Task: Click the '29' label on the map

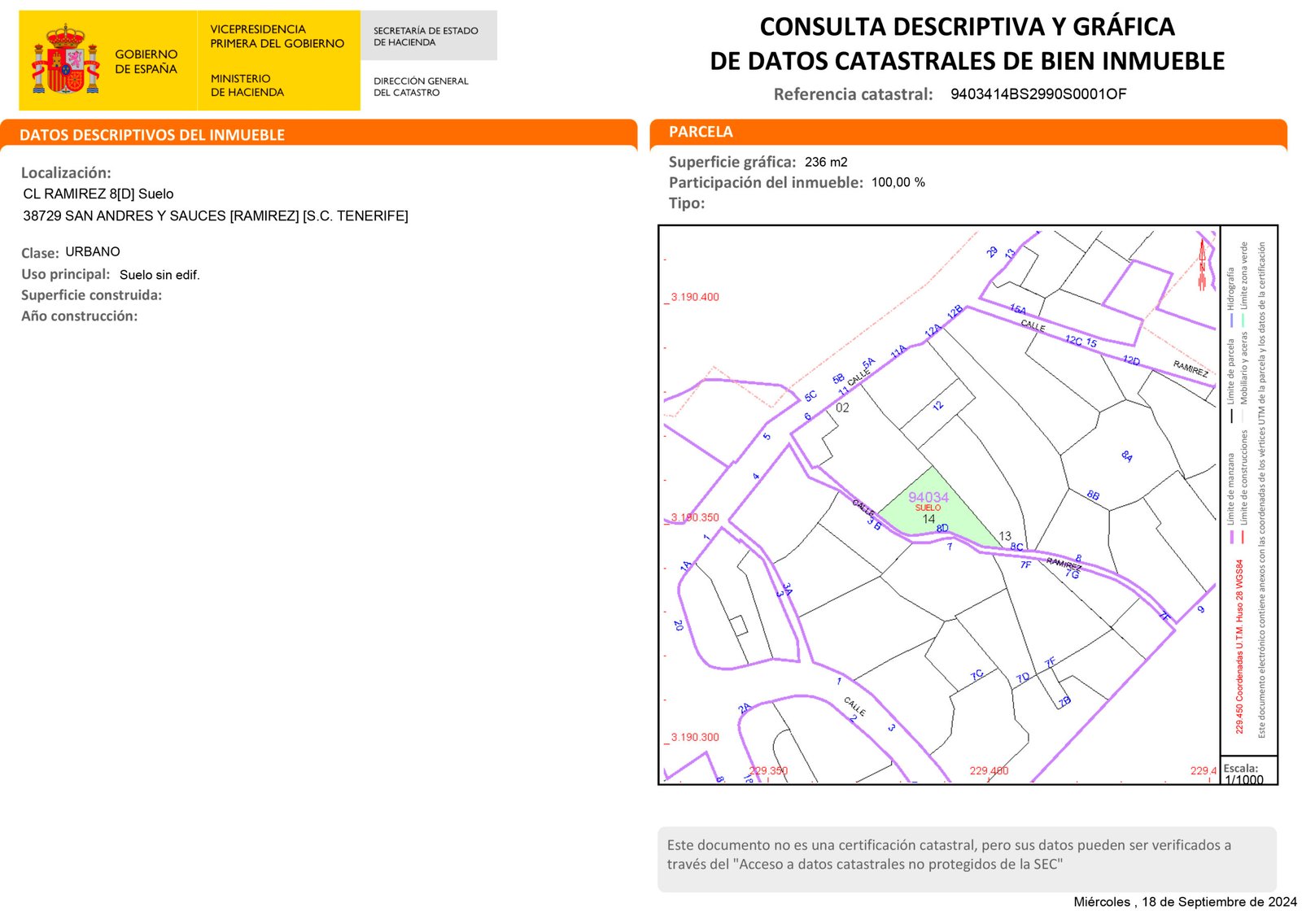Action: 992,252
